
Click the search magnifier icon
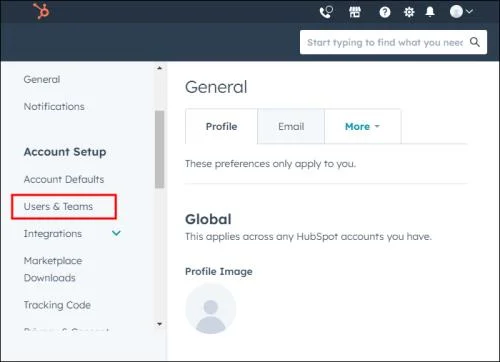coord(475,42)
